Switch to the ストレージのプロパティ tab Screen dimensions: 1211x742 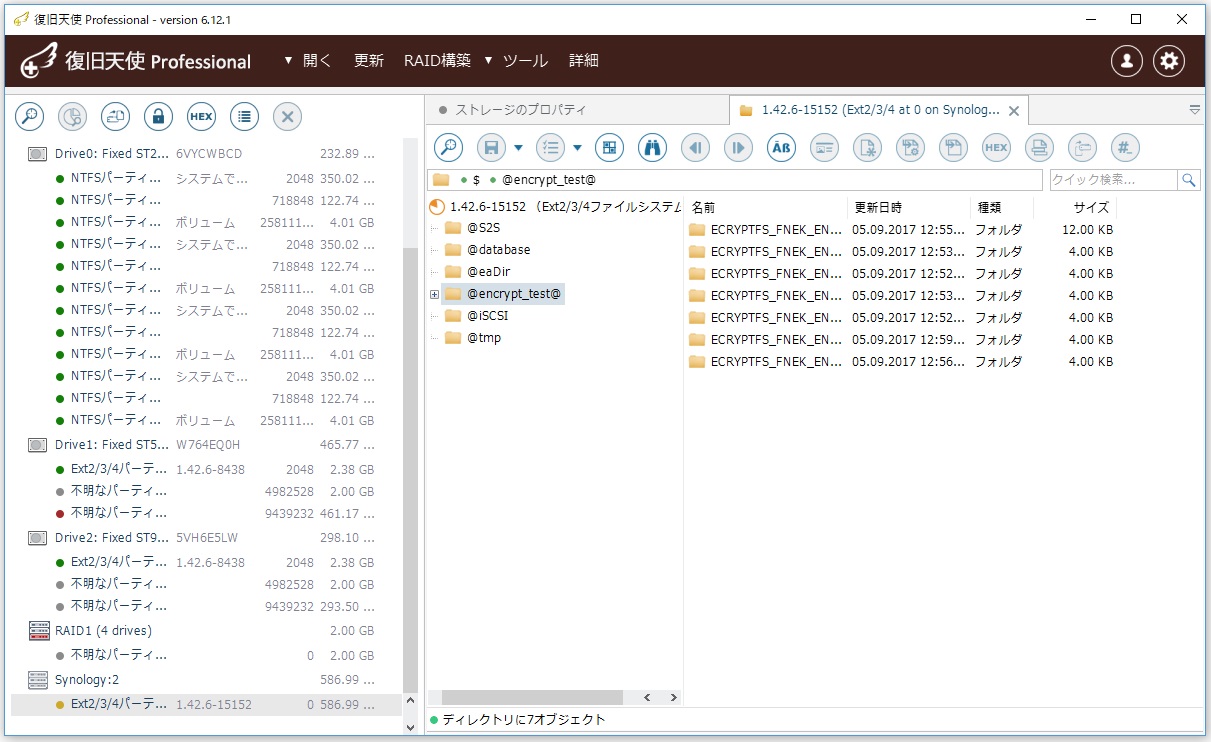tap(577, 110)
